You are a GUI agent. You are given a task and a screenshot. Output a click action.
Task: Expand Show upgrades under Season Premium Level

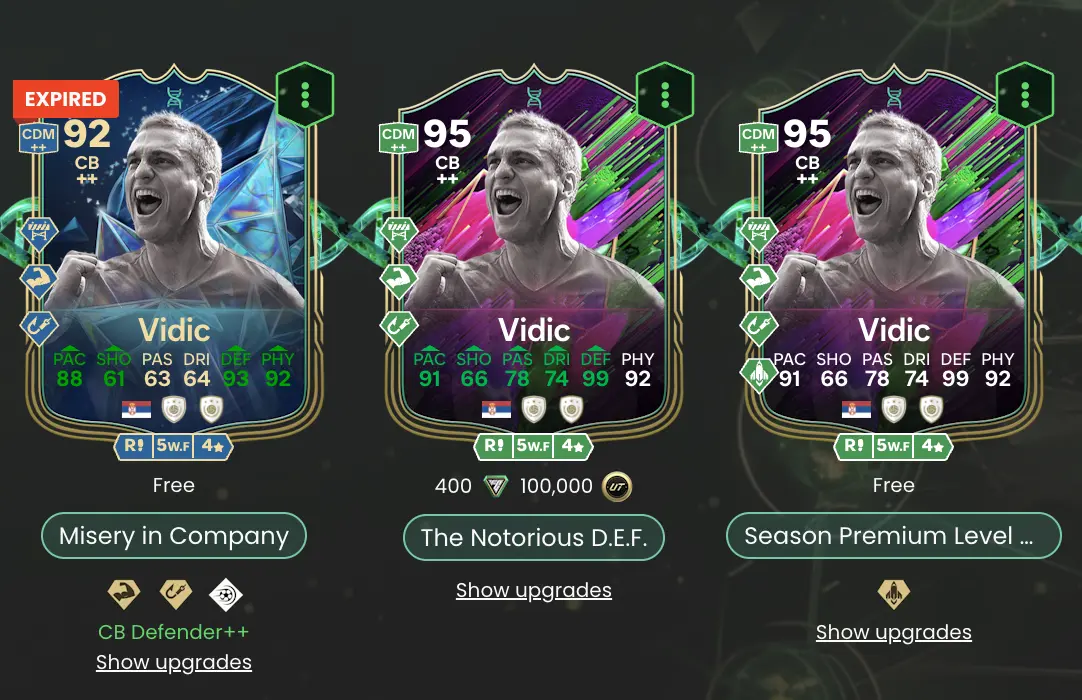[894, 632]
